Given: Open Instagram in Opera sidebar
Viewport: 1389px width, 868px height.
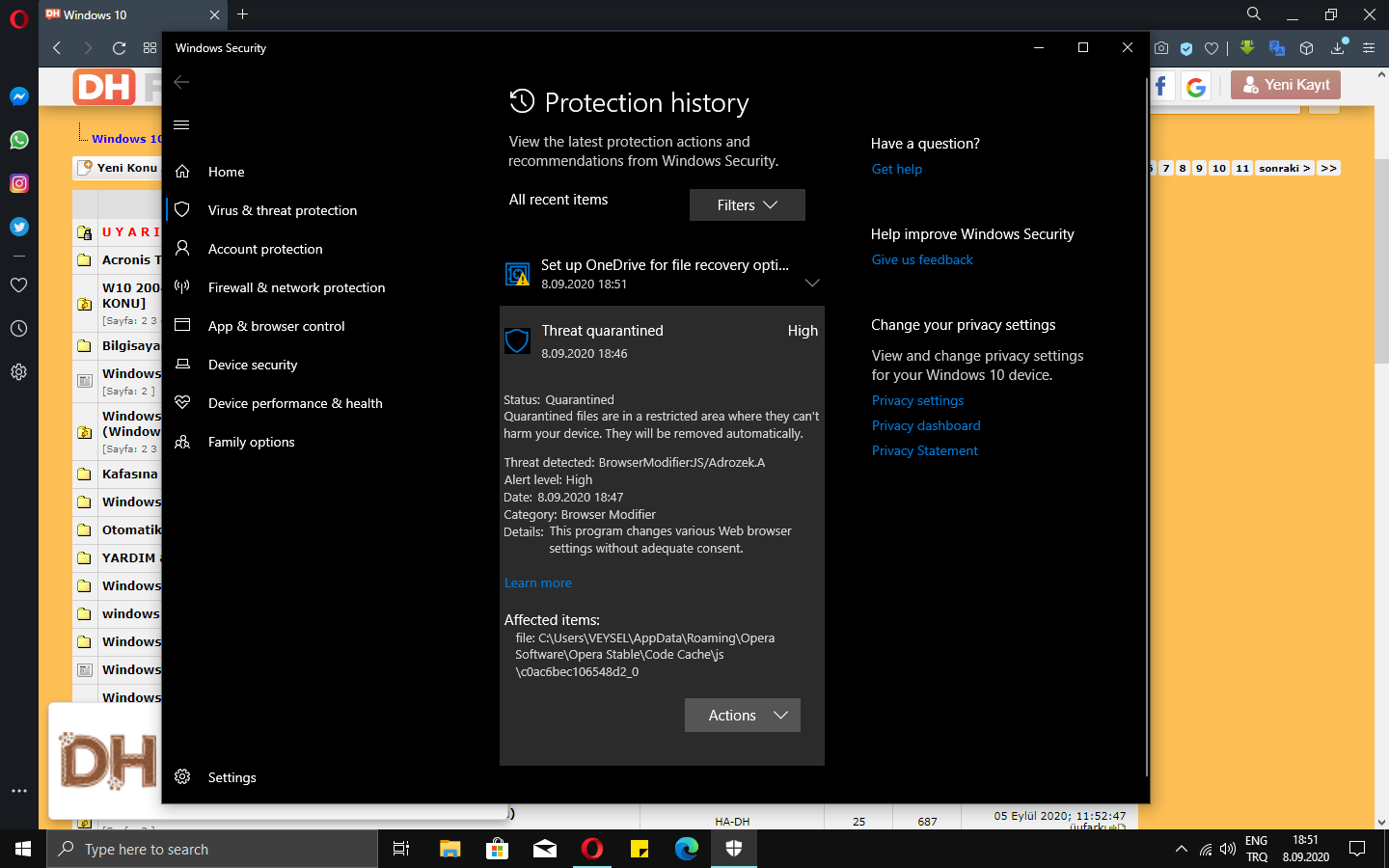Looking at the screenshot, I should click(19, 183).
